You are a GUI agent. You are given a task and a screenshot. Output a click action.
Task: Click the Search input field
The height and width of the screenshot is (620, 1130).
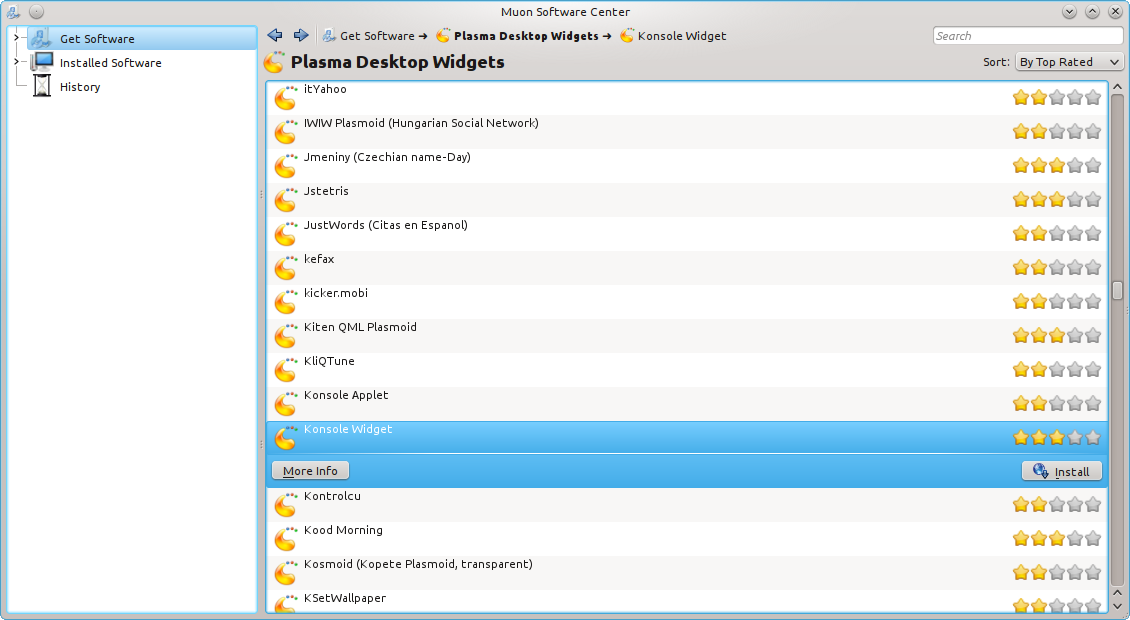click(x=1028, y=35)
